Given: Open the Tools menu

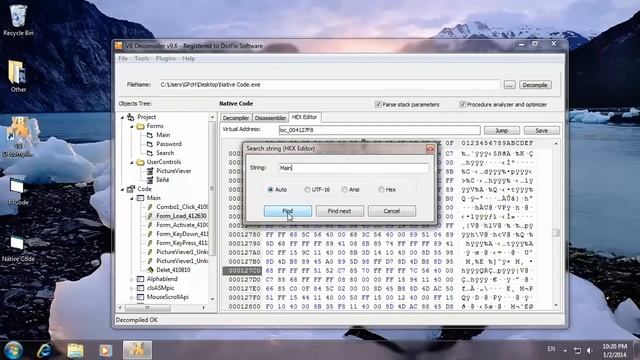Looking at the screenshot, I should [x=142, y=59].
